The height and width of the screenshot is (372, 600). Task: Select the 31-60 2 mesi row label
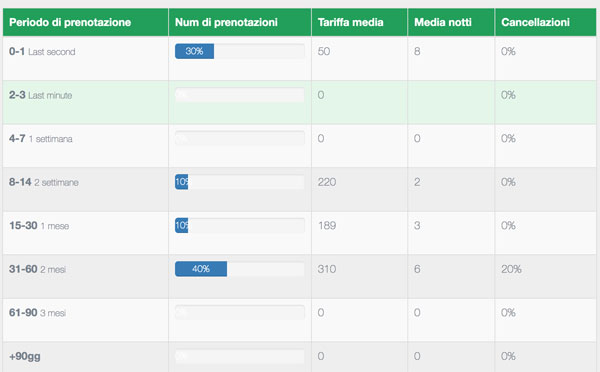(x=38, y=269)
